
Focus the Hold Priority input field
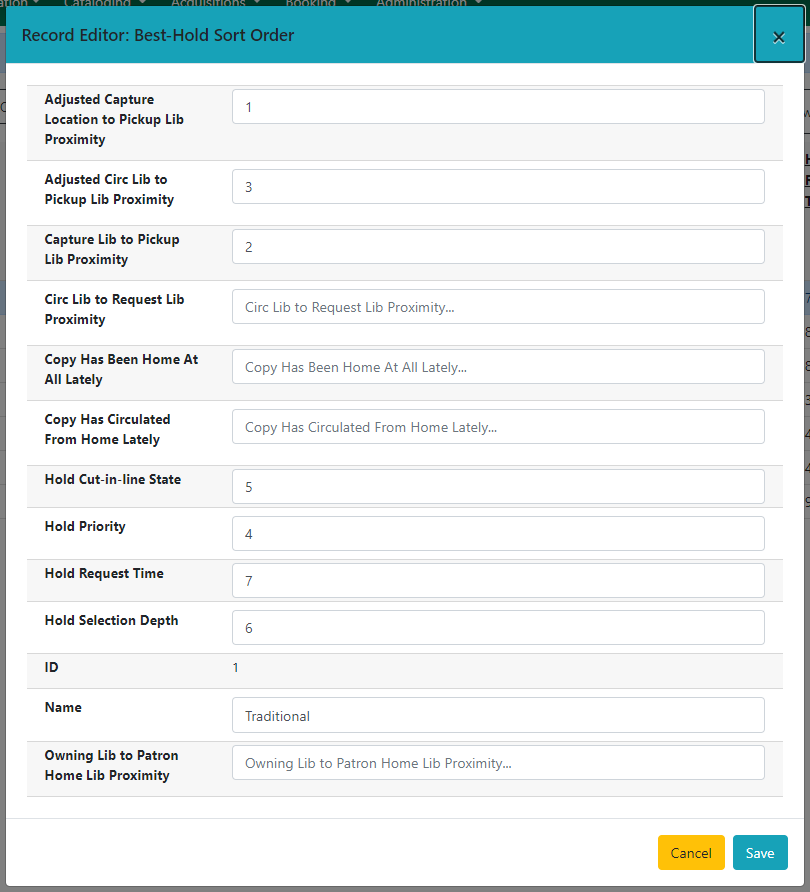click(497, 533)
